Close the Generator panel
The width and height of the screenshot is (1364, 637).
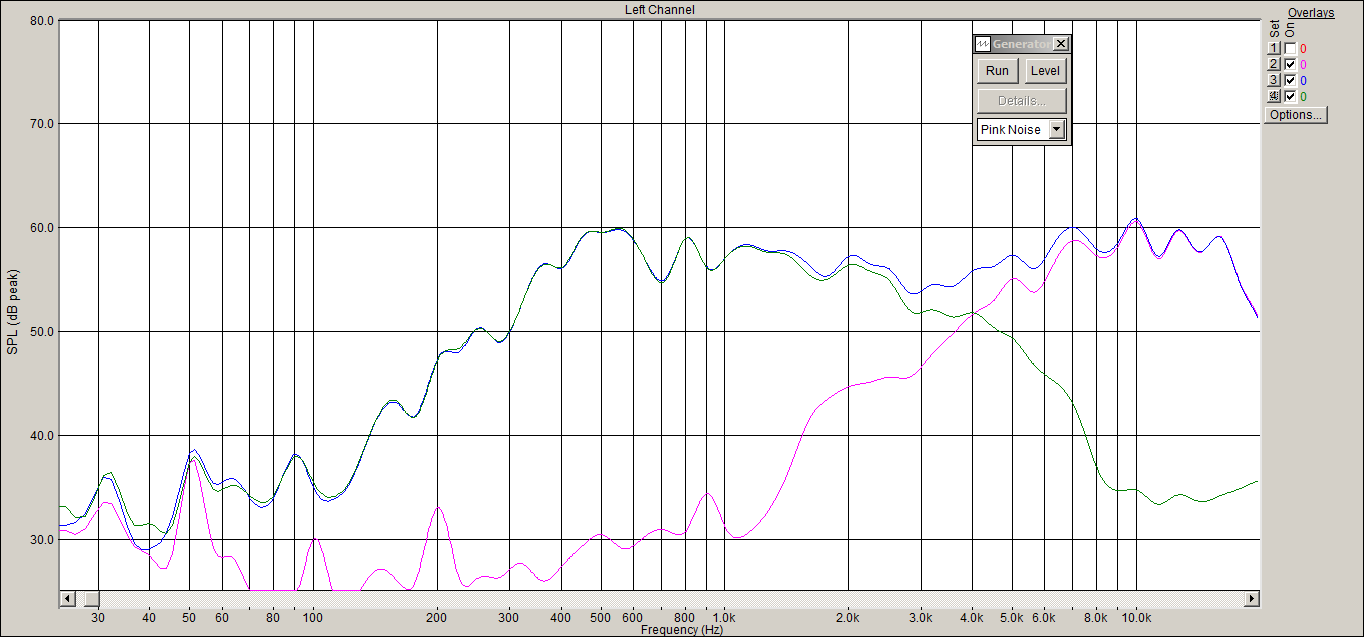pos(1061,44)
